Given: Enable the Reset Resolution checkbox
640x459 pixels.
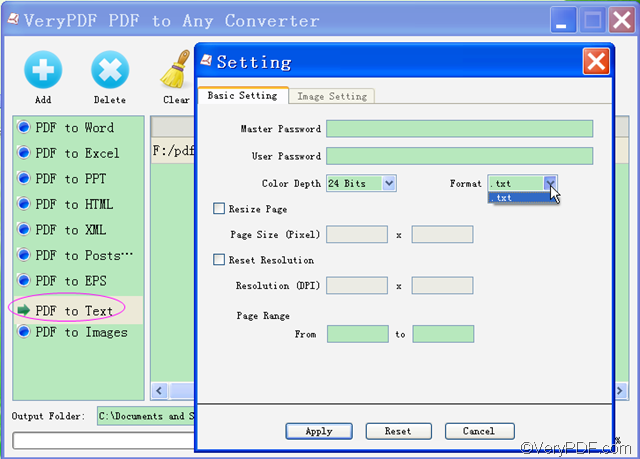Looking at the screenshot, I should pyautogui.click(x=219, y=259).
